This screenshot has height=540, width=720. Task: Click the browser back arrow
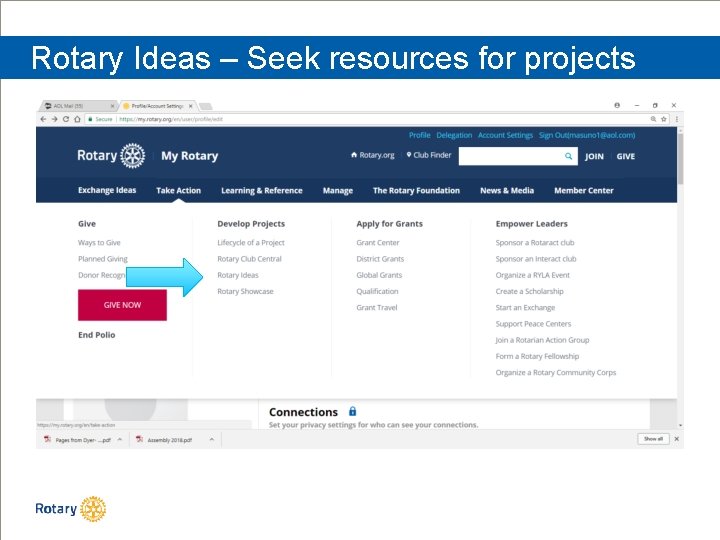coord(43,119)
